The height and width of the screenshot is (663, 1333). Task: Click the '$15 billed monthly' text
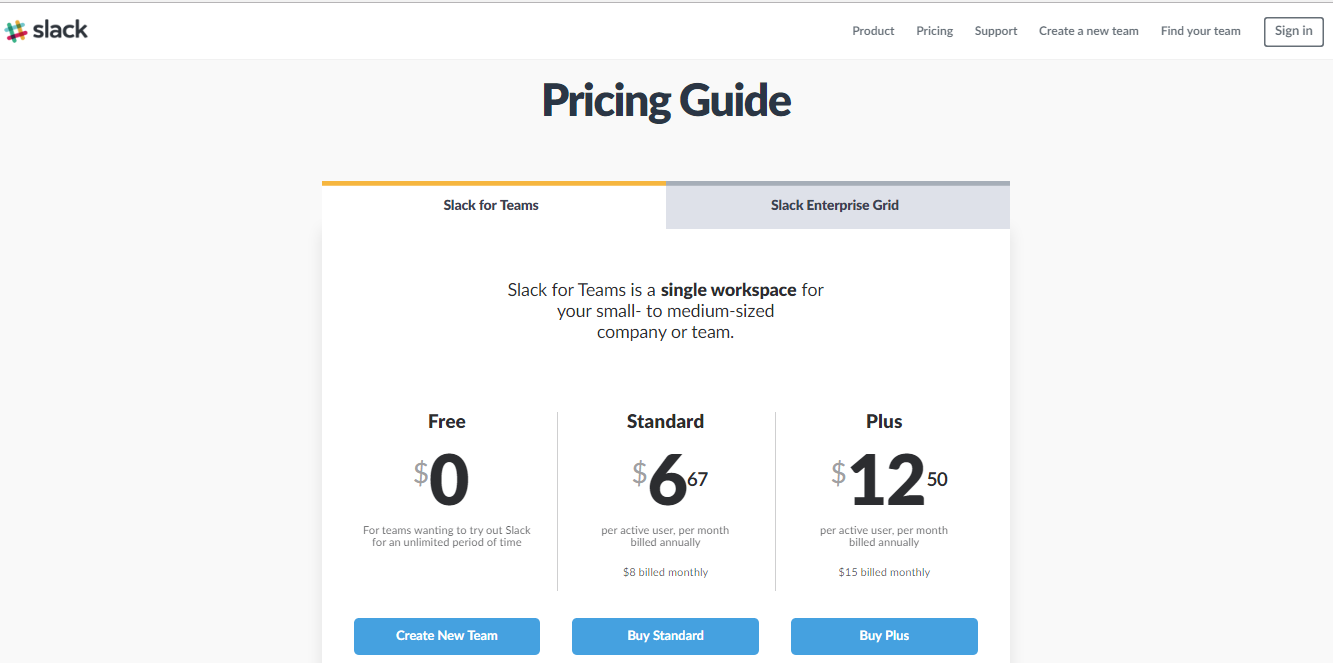884,573
